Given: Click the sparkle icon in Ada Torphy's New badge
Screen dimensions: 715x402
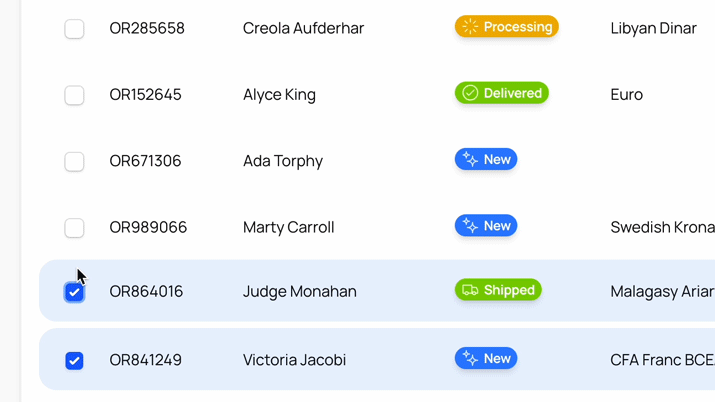Looking at the screenshot, I should pyautogui.click(x=470, y=160).
